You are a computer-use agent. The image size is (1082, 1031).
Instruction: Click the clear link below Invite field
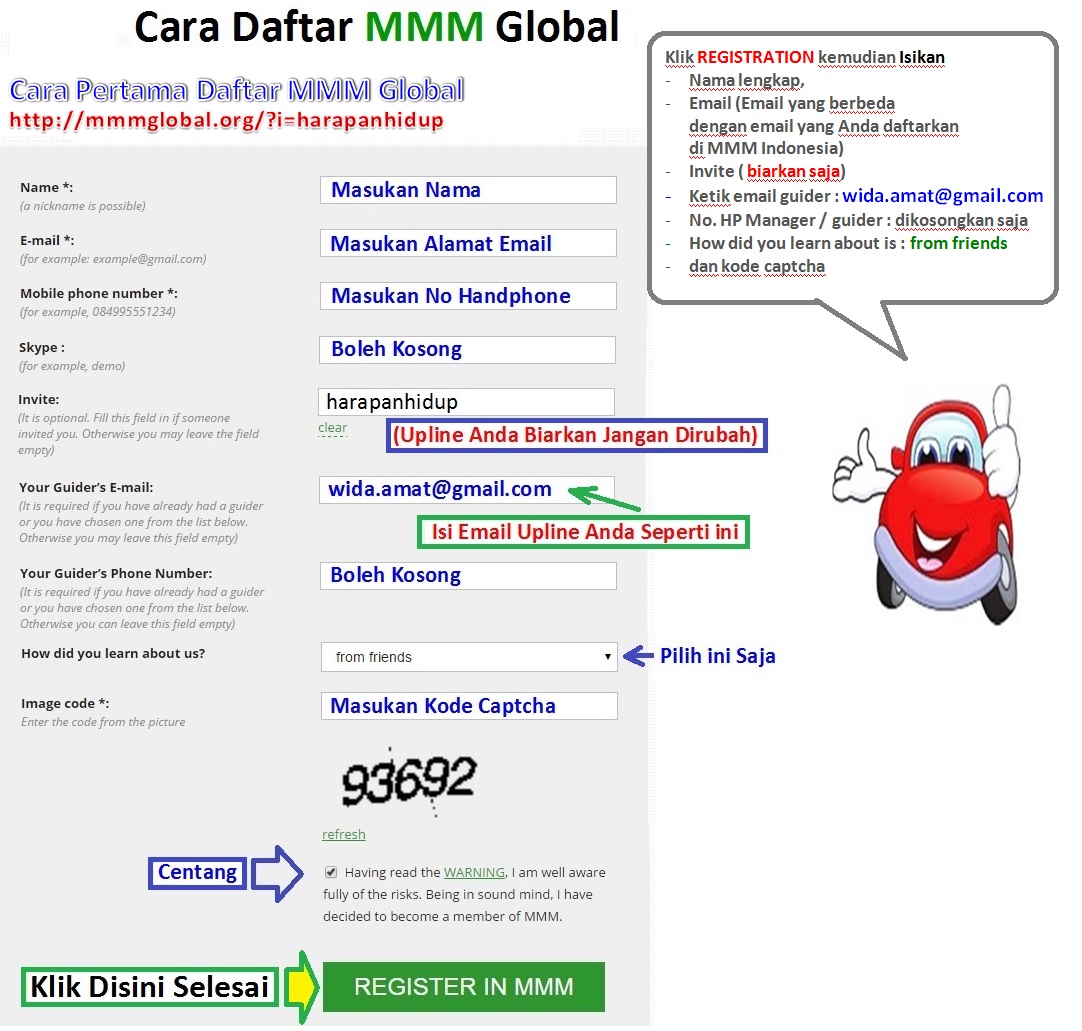tap(331, 427)
